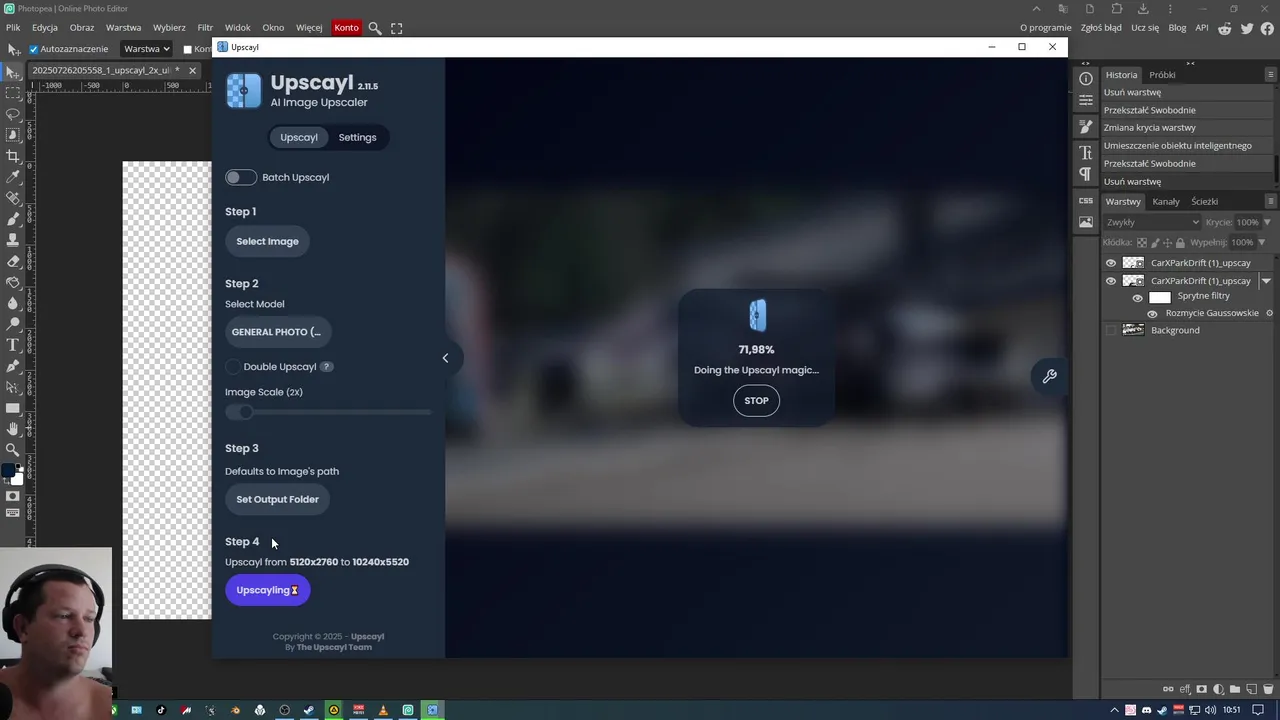
Task: Open the Zwykły blend mode dropdown
Action: [x=1152, y=222]
